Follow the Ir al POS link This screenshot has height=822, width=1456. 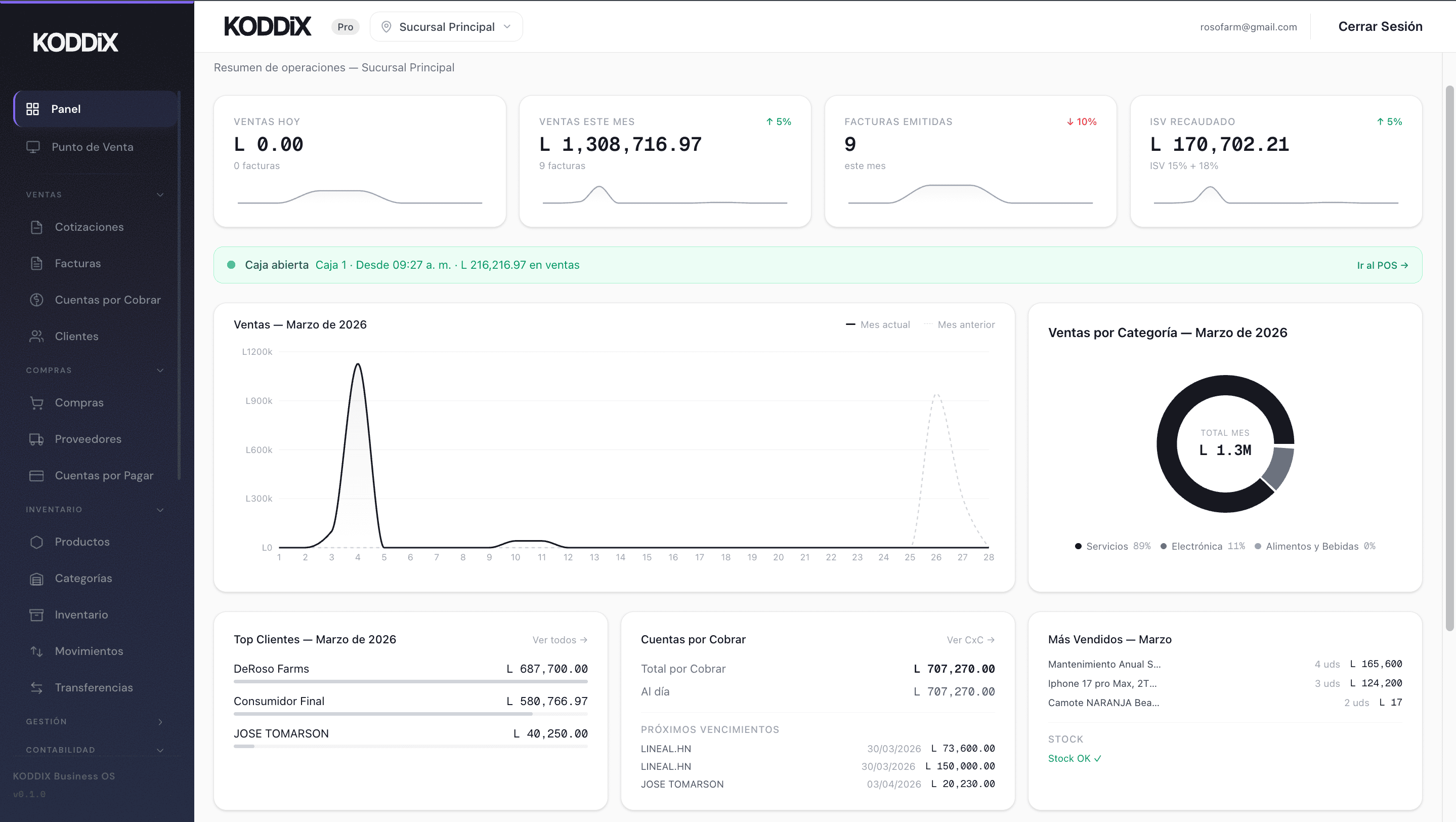pyautogui.click(x=1382, y=265)
